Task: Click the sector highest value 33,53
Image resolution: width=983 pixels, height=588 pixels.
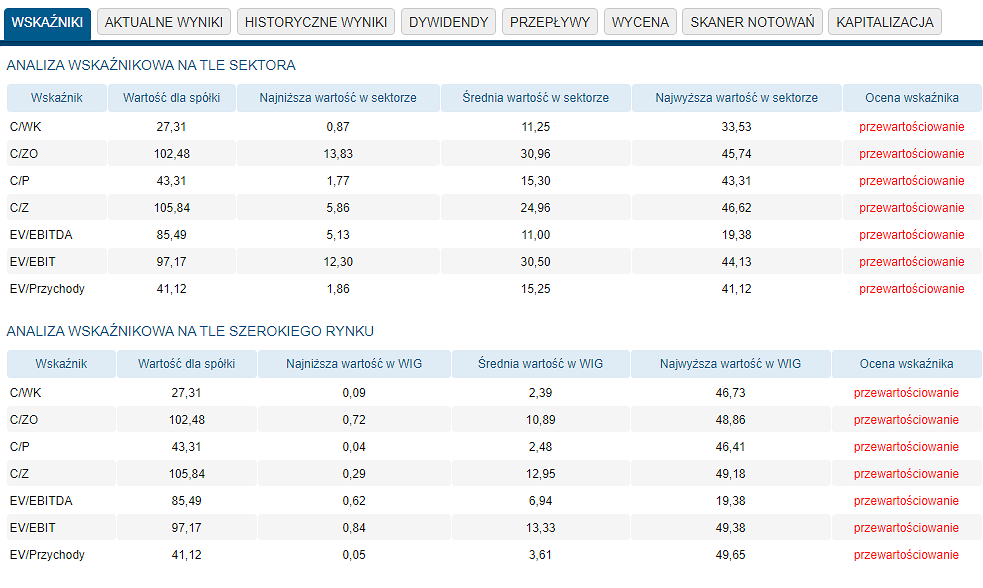Action: (736, 127)
